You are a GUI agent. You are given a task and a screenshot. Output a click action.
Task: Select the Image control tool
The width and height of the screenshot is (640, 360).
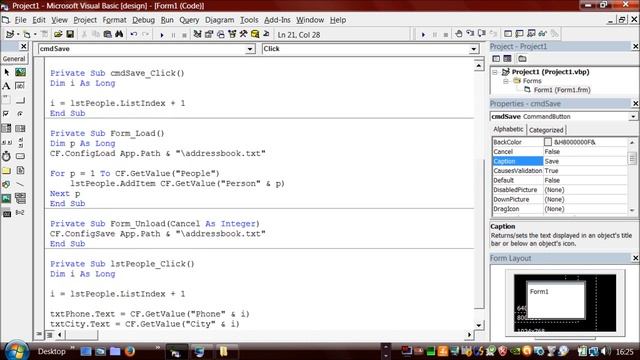[x=7, y=199]
